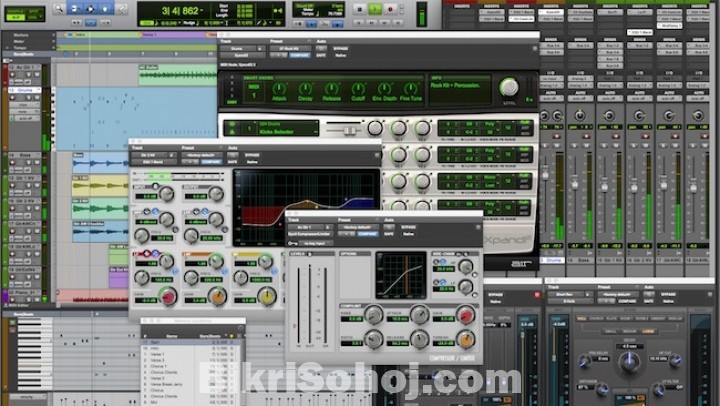Screen dimensions: 720x406
Task: Click the Easy button in Xpand!2
Action: tap(232, 102)
